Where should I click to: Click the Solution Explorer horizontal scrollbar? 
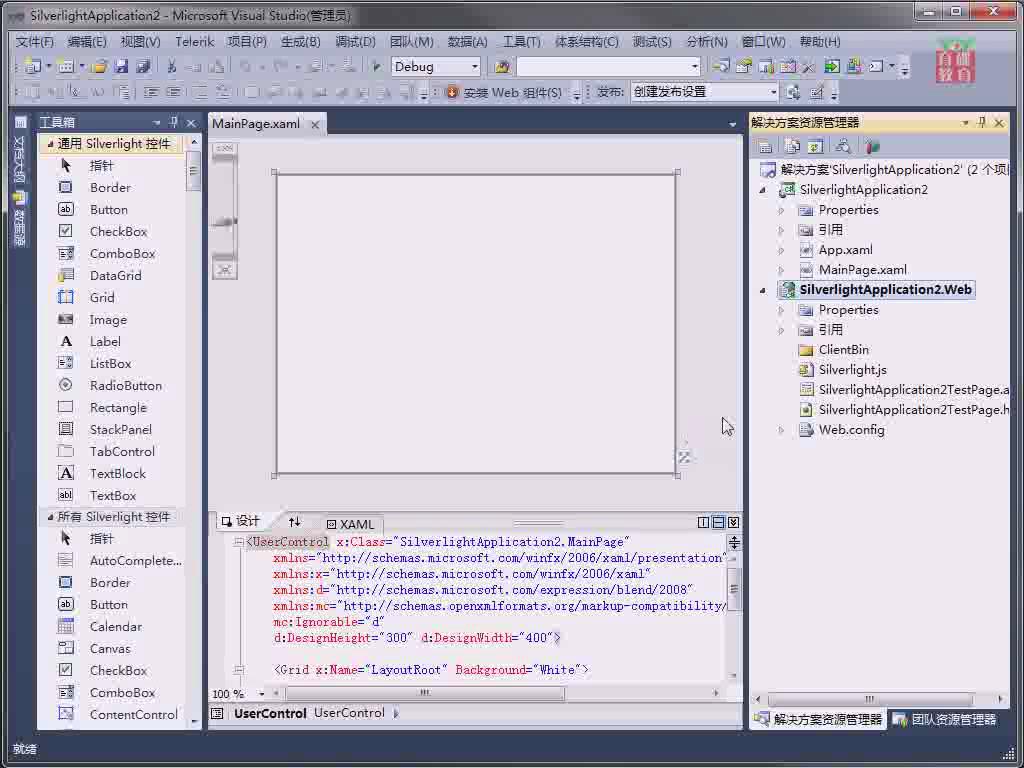point(871,699)
